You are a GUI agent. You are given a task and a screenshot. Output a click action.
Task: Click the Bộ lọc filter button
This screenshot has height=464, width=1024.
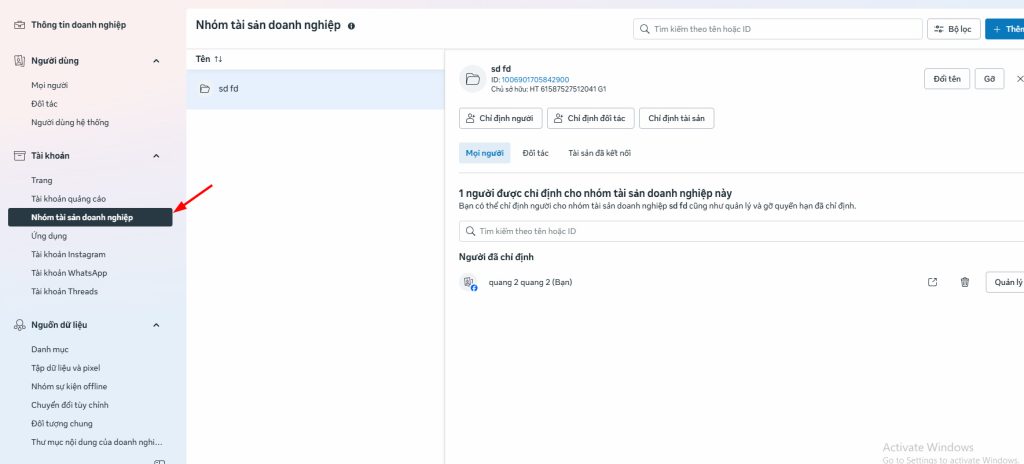pyautogui.click(x=952, y=29)
